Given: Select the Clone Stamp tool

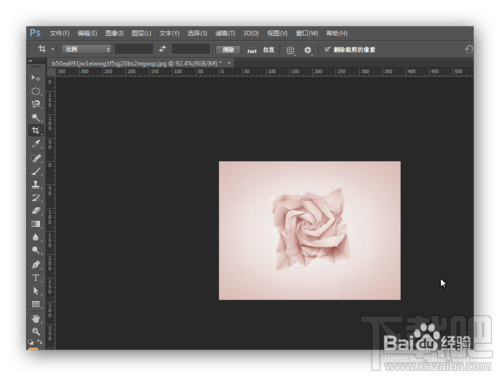Looking at the screenshot, I should coord(36,184).
